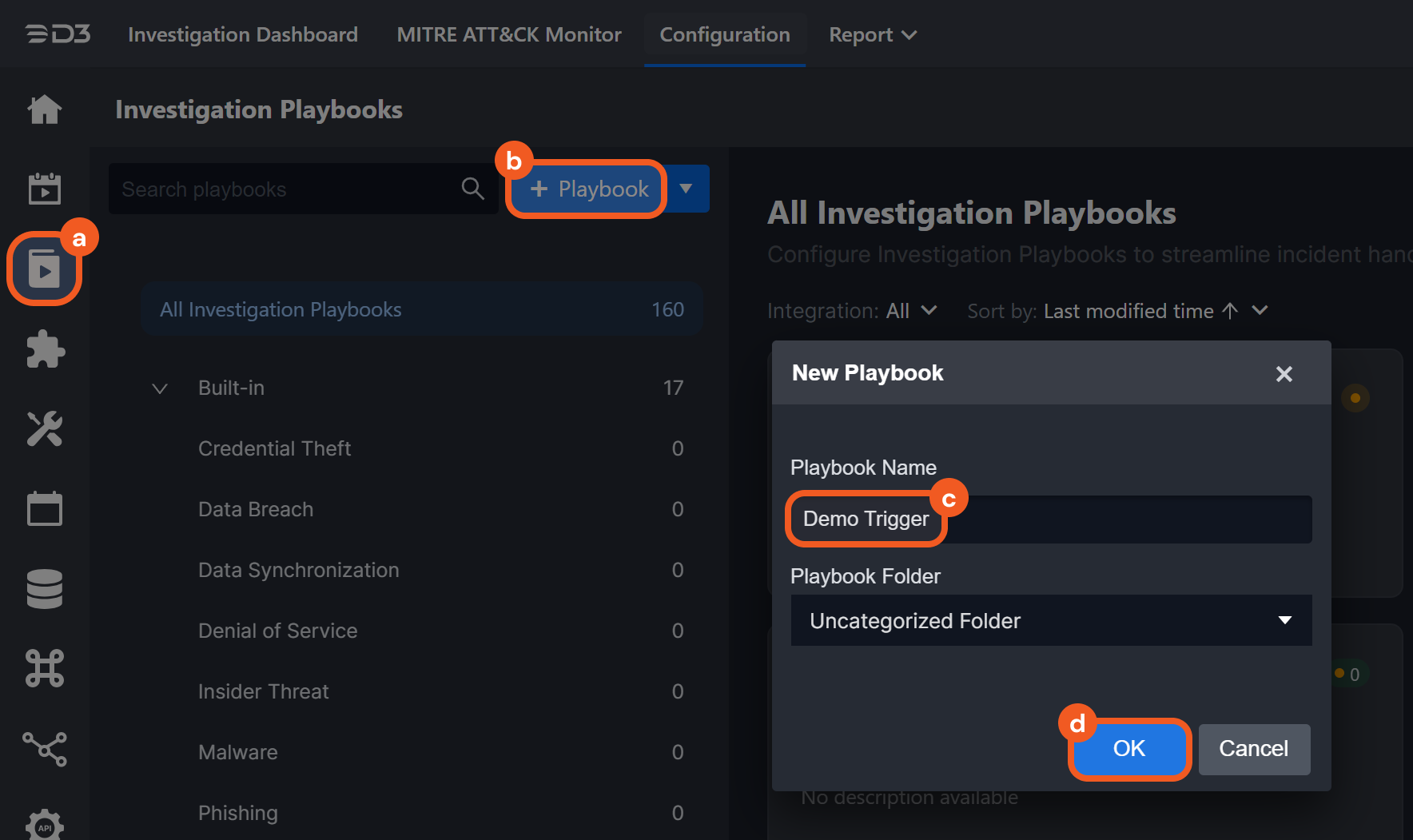Click the command symbol sidebar icon
The width and height of the screenshot is (1413, 840).
click(45, 668)
